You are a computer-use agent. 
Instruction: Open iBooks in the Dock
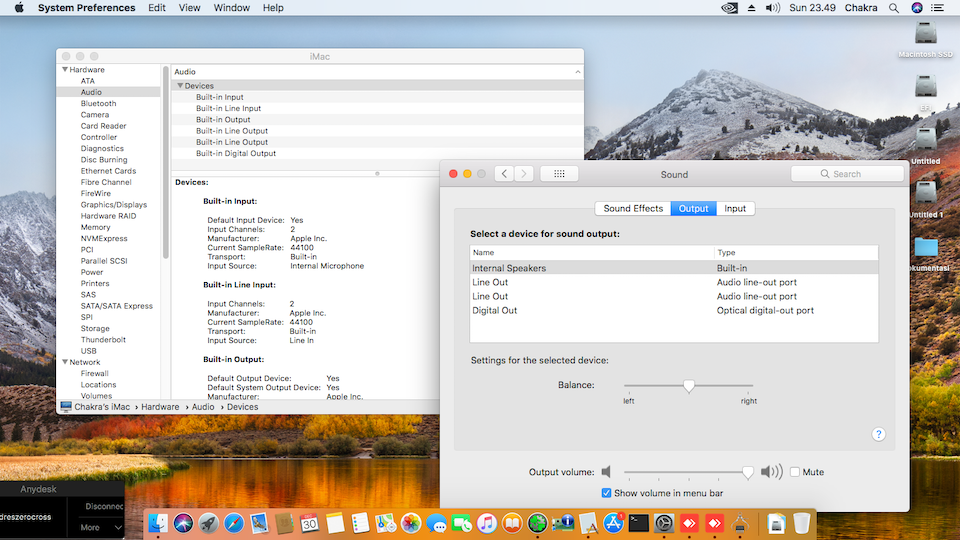[512, 523]
